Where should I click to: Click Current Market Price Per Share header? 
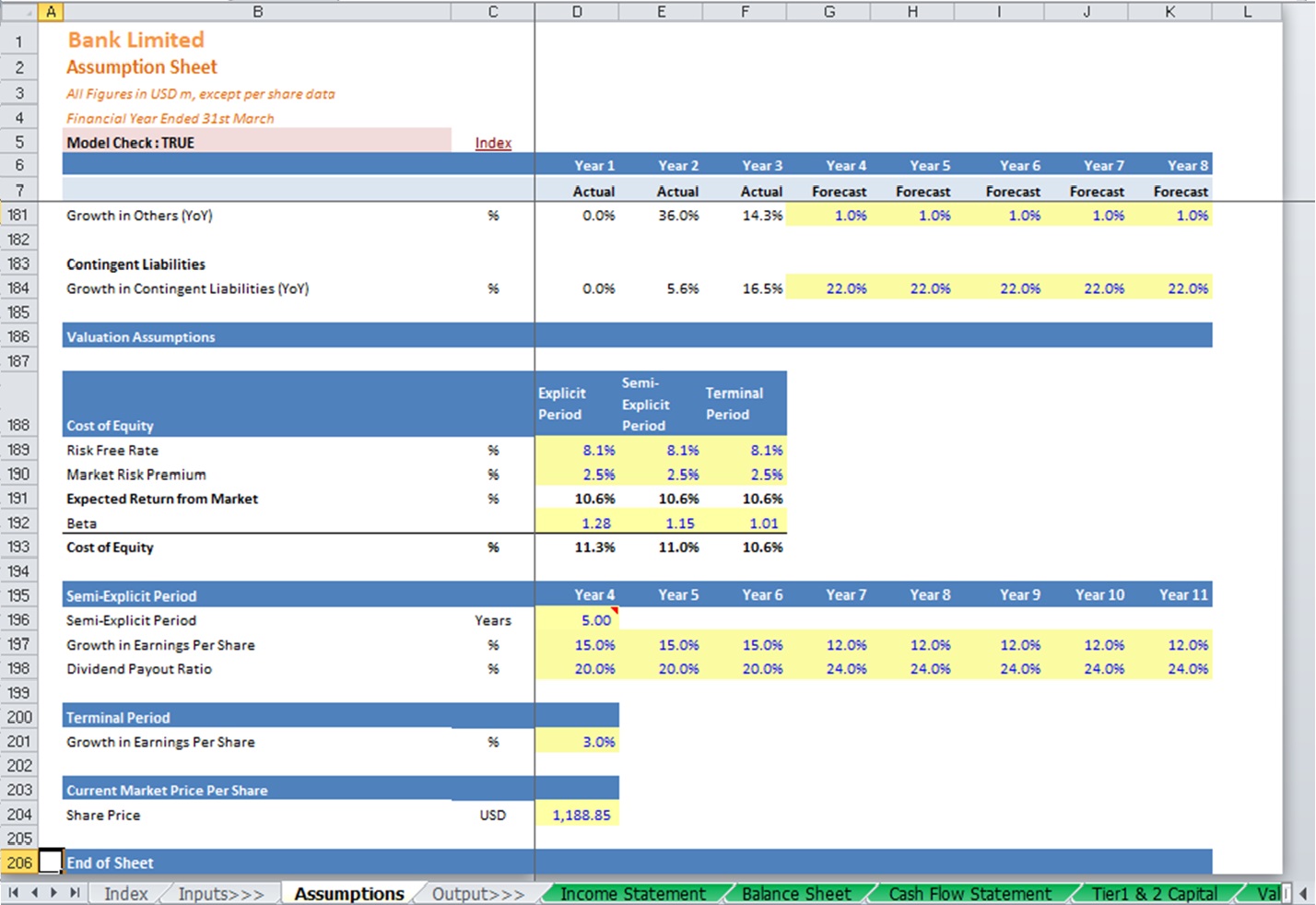tap(167, 790)
